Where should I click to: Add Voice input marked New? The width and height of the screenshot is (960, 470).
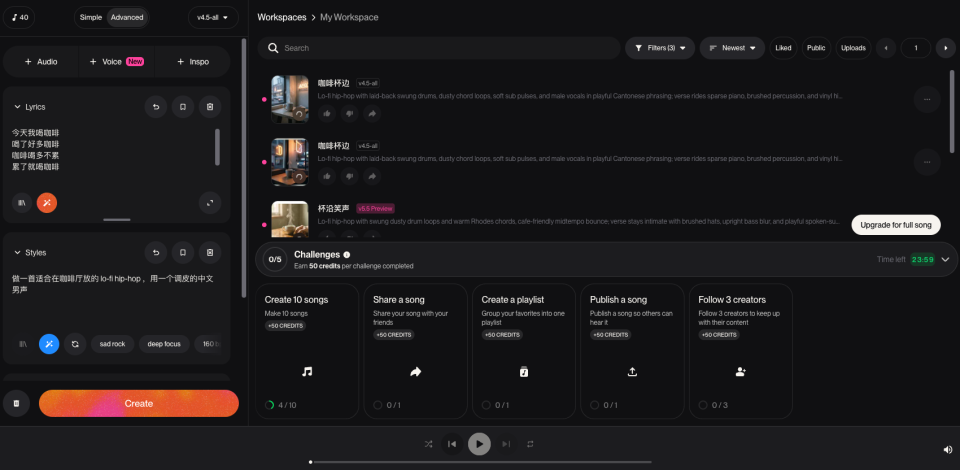[116, 62]
